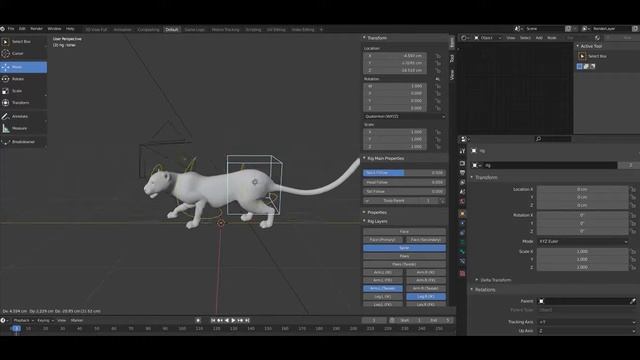The width and height of the screenshot is (640, 360).
Task: Toggle the Face (Primary) rig layer
Action: point(383,240)
